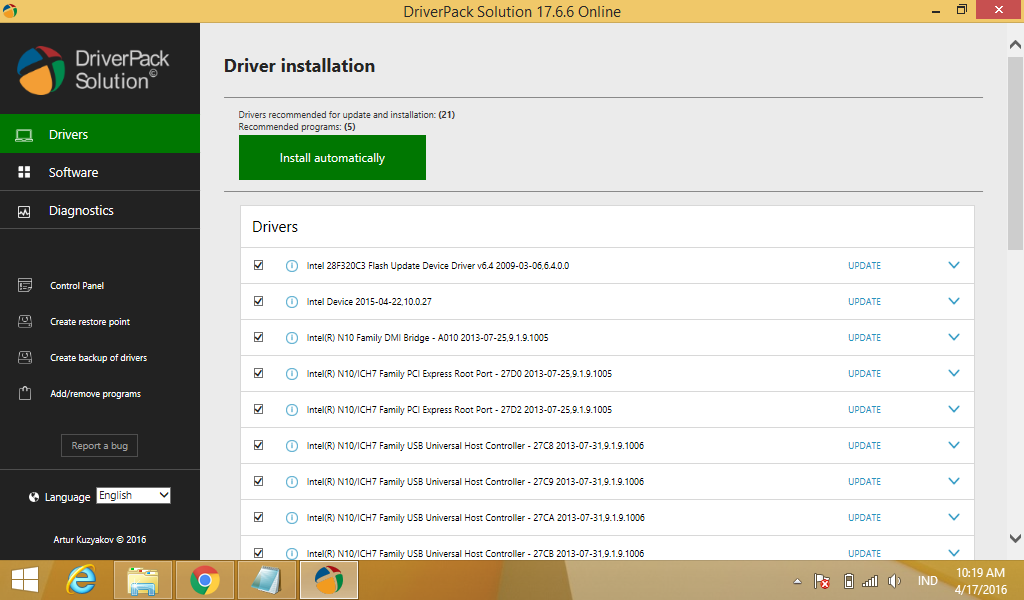This screenshot has height=600, width=1024.
Task: Uncheck N10 Family DMI Bridge A010 driver
Action: click(259, 337)
